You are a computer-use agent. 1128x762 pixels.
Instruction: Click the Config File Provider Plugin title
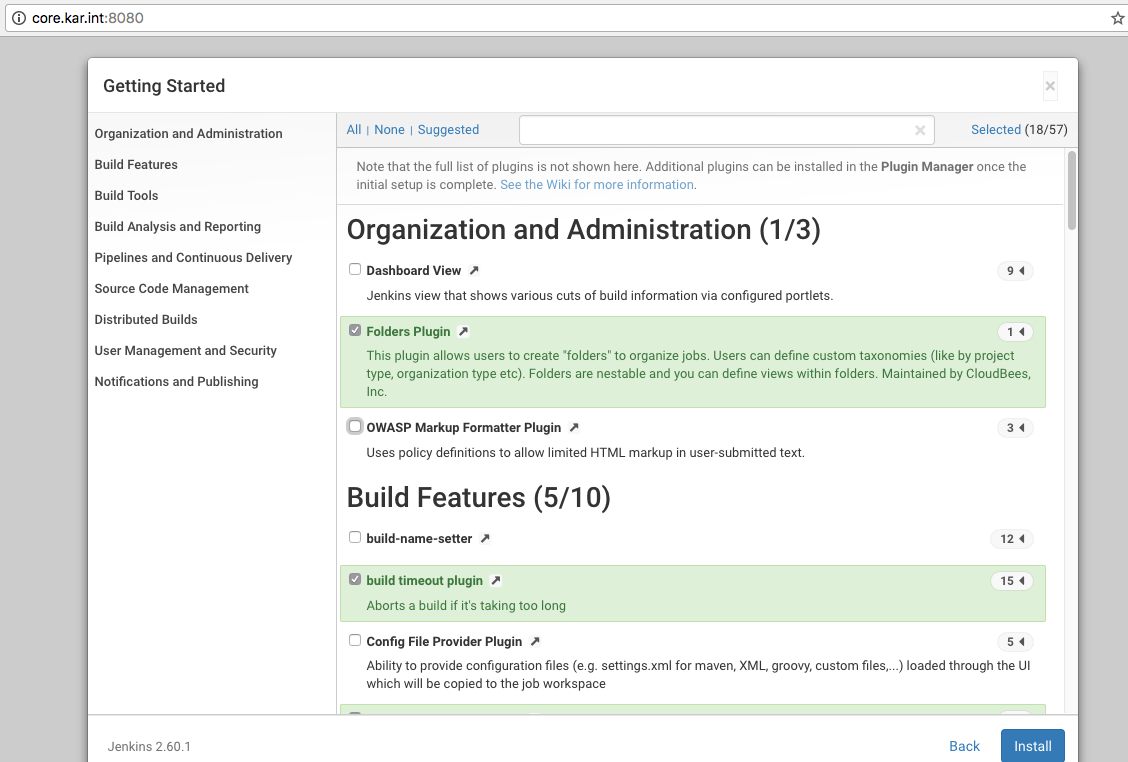pos(444,642)
